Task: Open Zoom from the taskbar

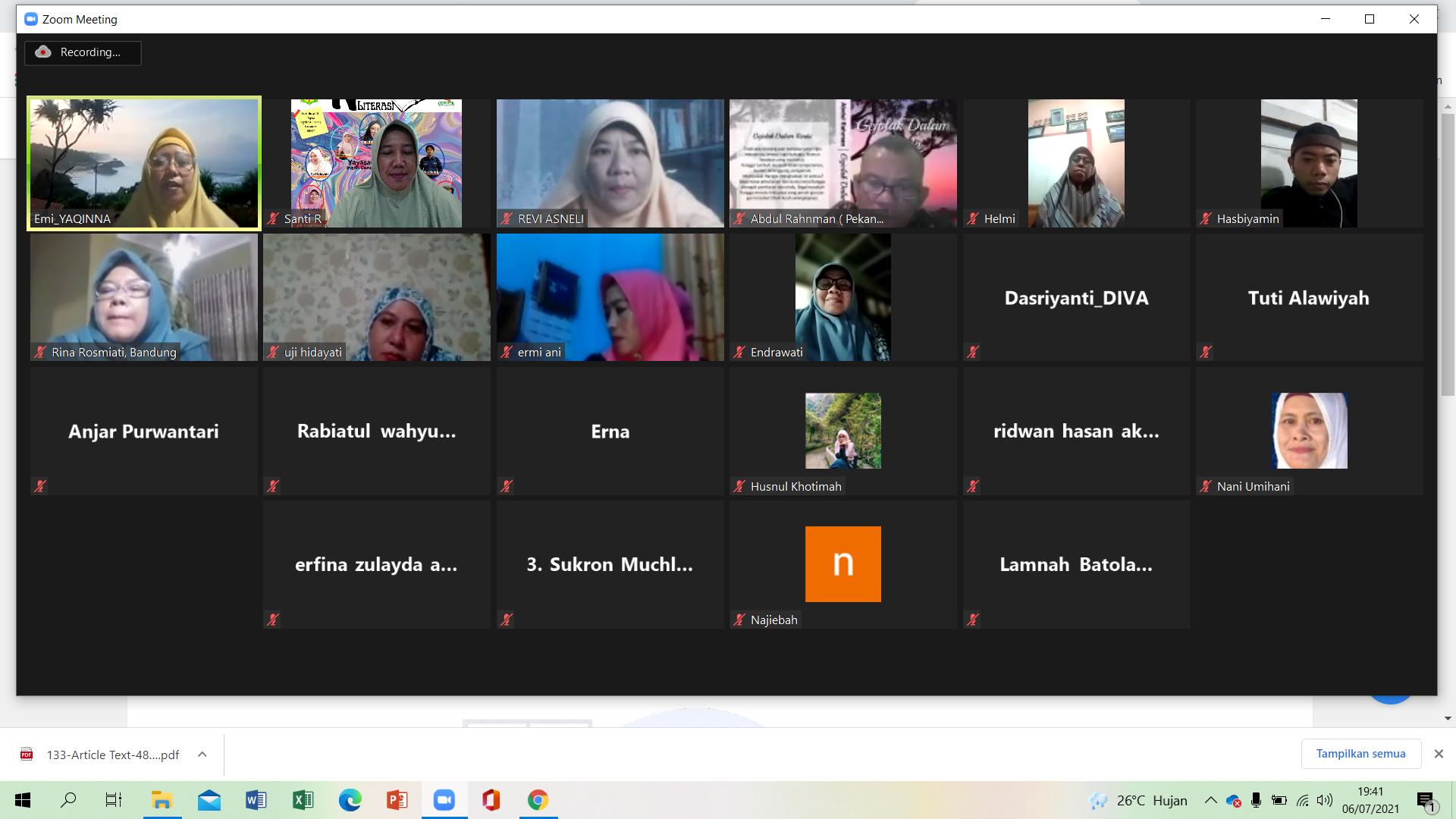Action: (444, 800)
